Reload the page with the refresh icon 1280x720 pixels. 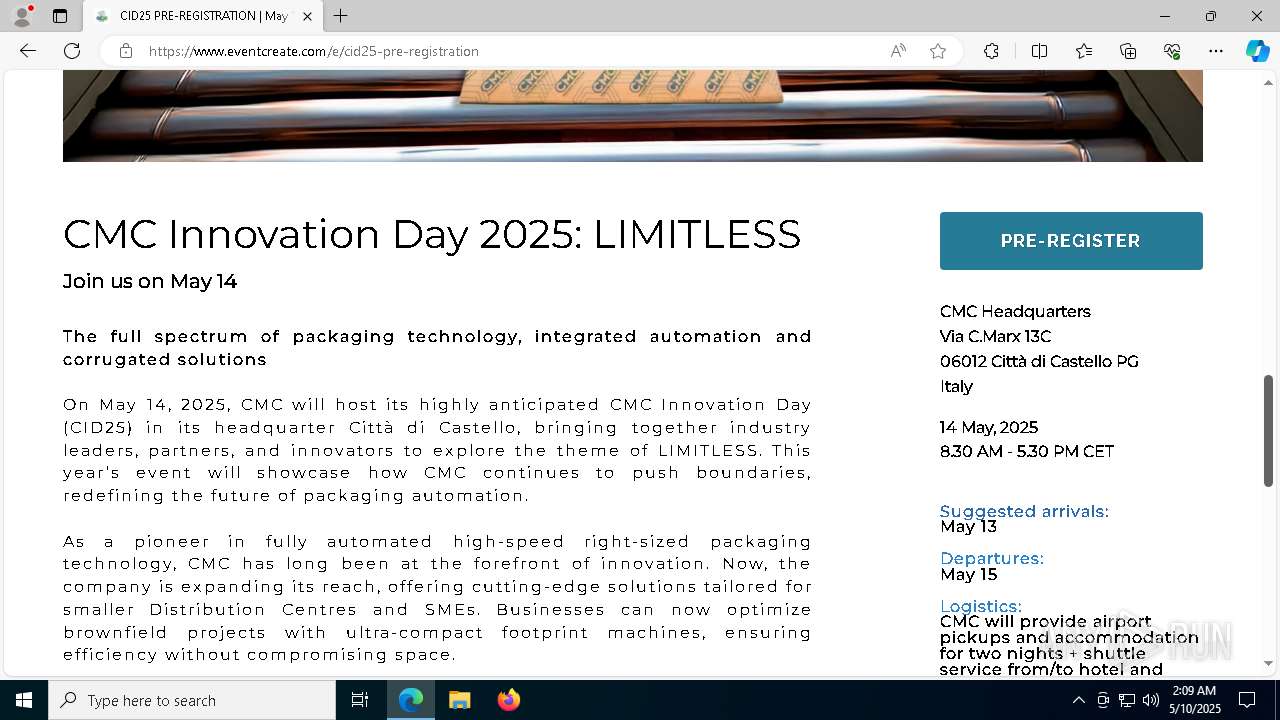click(72, 51)
